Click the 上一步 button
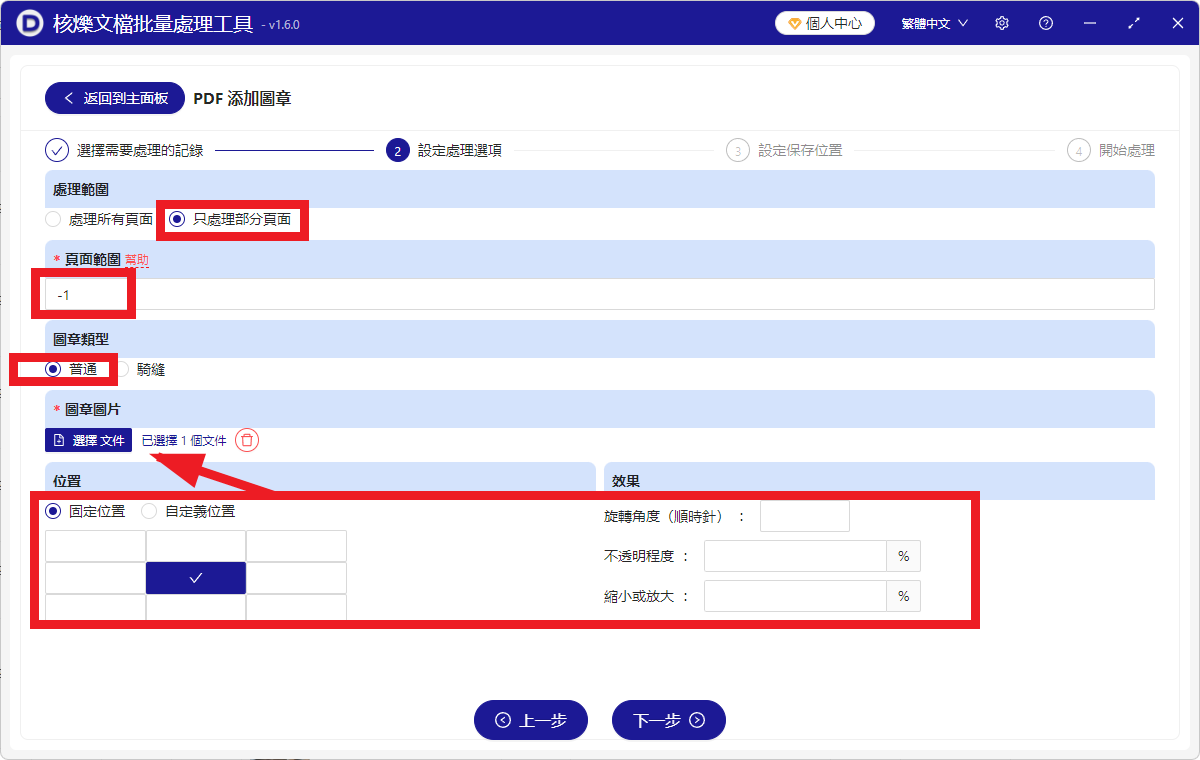The image size is (1200, 760). click(531, 720)
